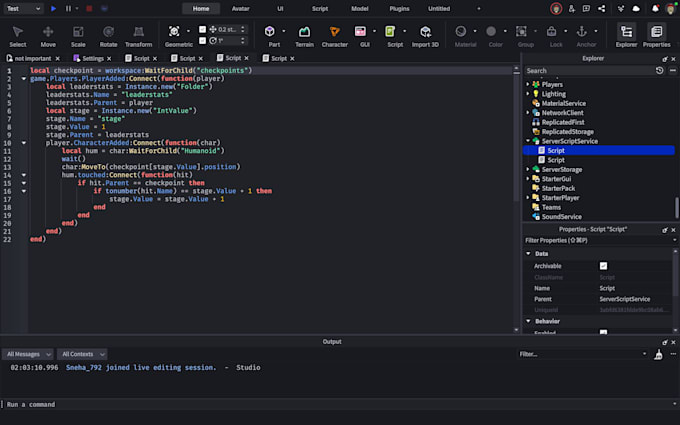Viewport: 680px width, 425px height.
Task: Activate the Transform tool
Action: 138,36
